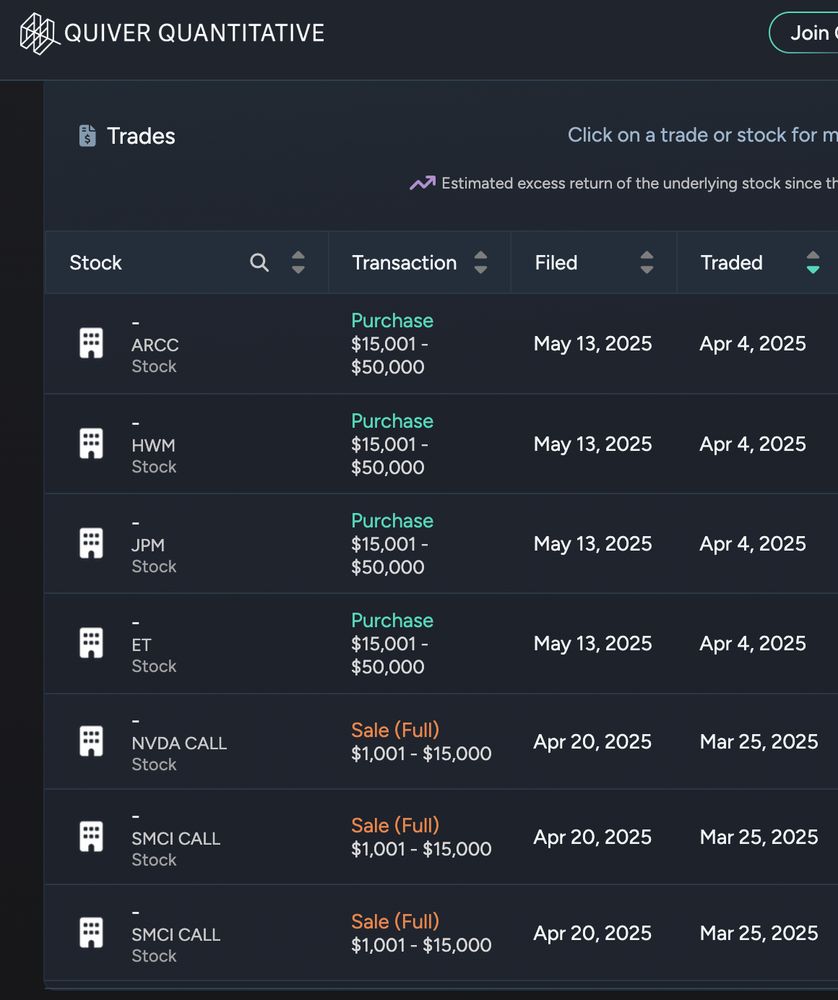
Task: Click the Trades section heading
Action: [x=141, y=136]
